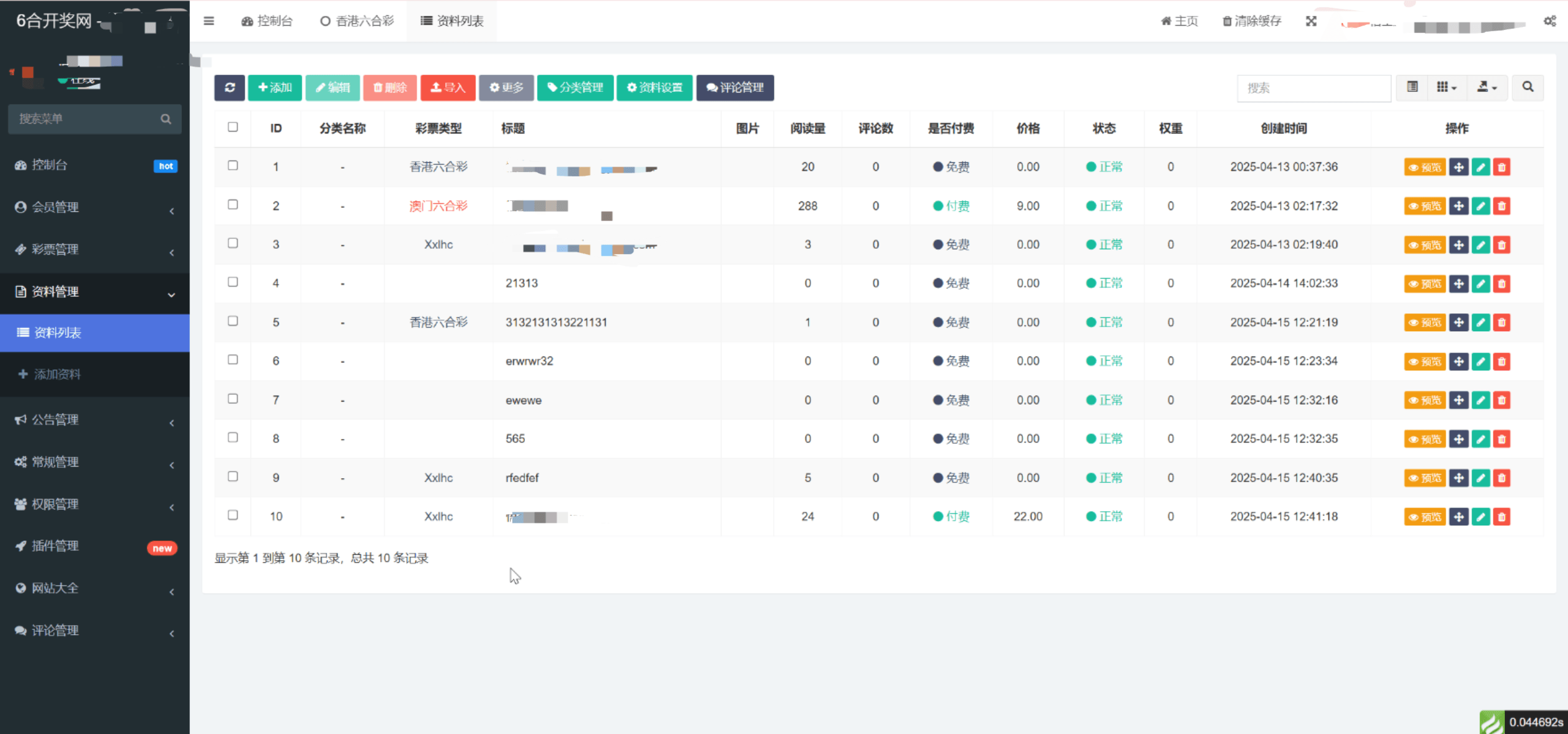The height and width of the screenshot is (734, 1568).
Task: Check the select-all checkbox in header
Action: (233, 127)
